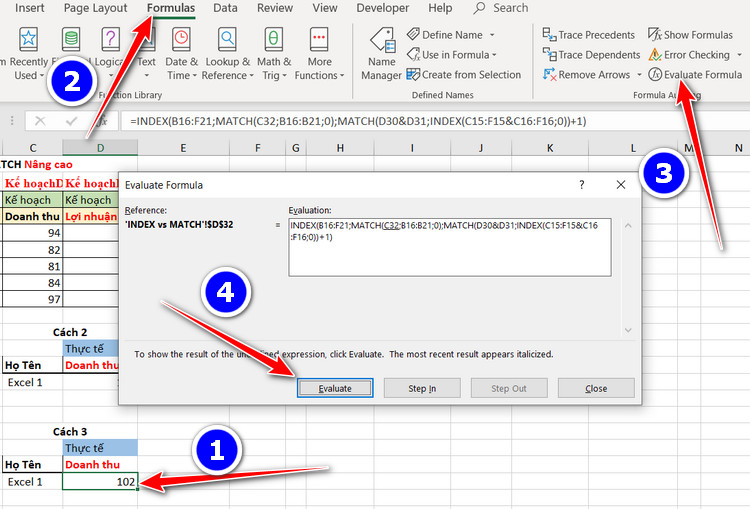Open the Insert tab
Viewport: 750px width, 509px height.
30,8
